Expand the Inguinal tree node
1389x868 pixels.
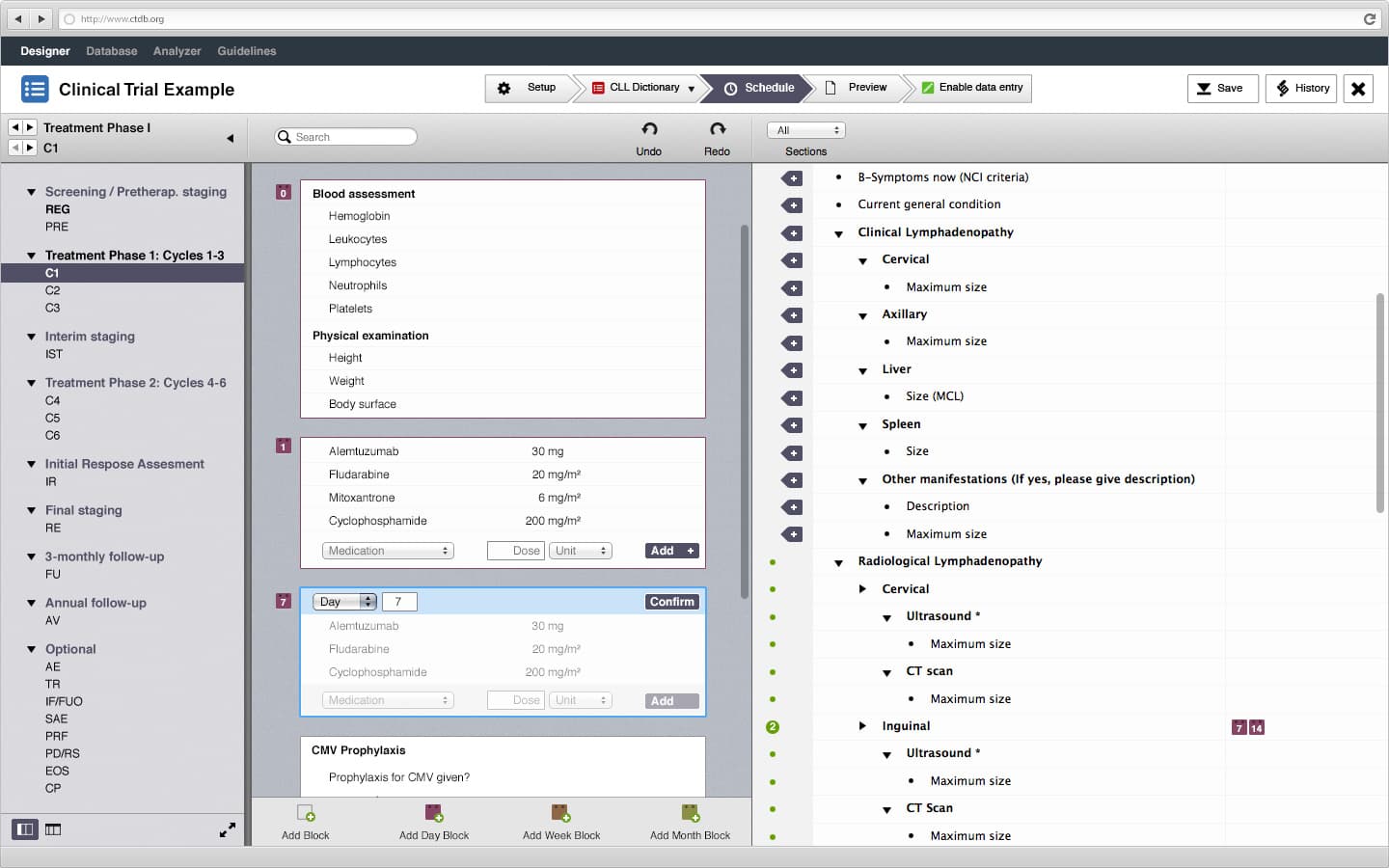coord(862,726)
